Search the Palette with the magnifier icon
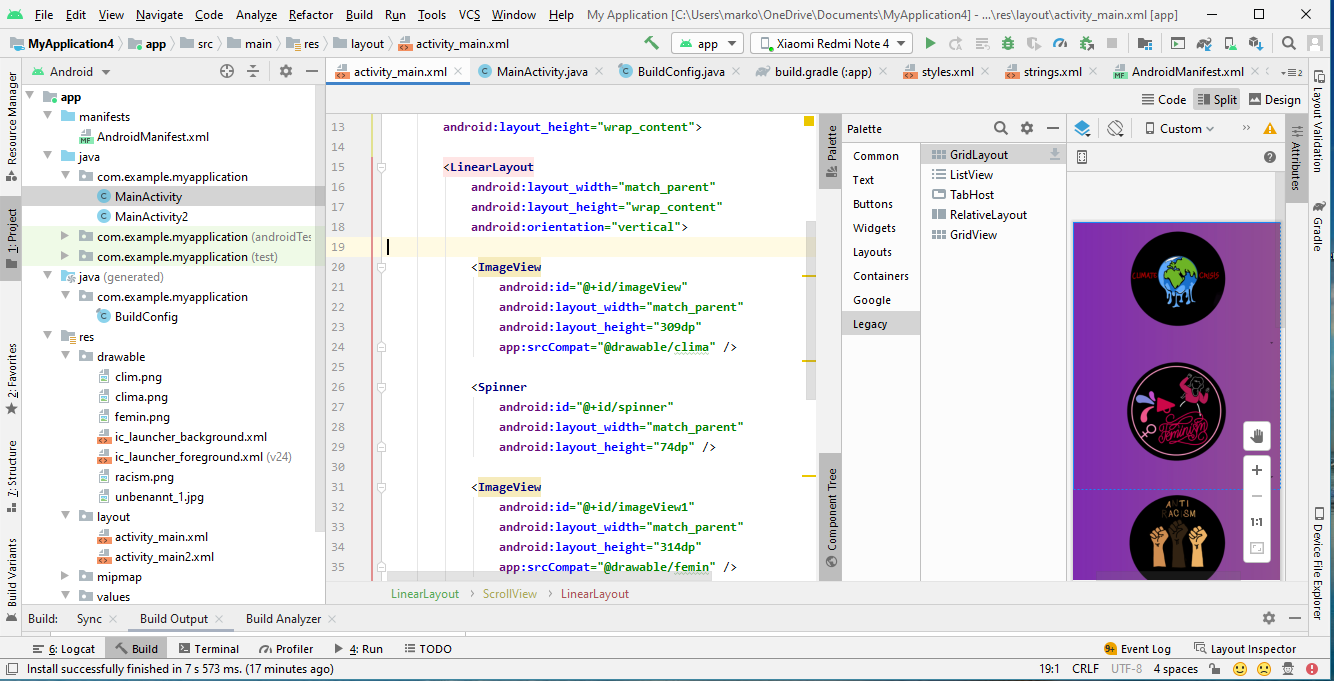This screenshot has width=1334, height=681. coord(1000,128)
